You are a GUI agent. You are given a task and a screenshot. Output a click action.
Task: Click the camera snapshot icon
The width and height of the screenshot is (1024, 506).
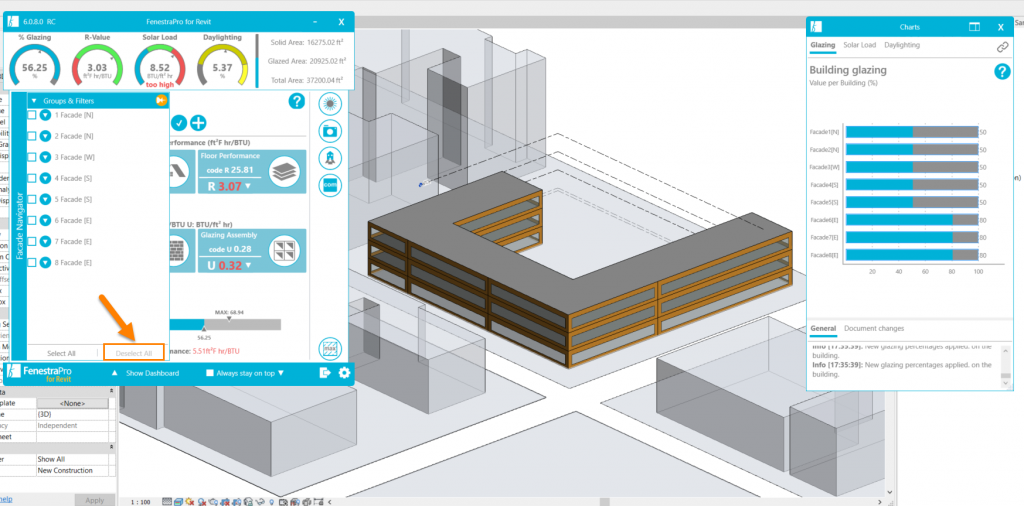coord(330,131)
